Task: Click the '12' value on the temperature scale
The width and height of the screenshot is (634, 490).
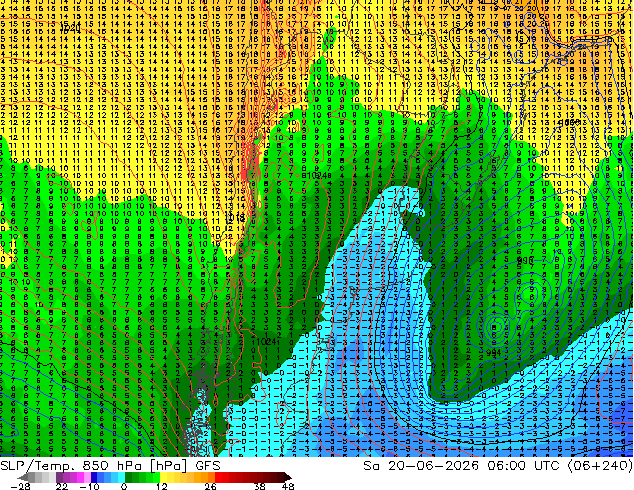Action: 162,486
